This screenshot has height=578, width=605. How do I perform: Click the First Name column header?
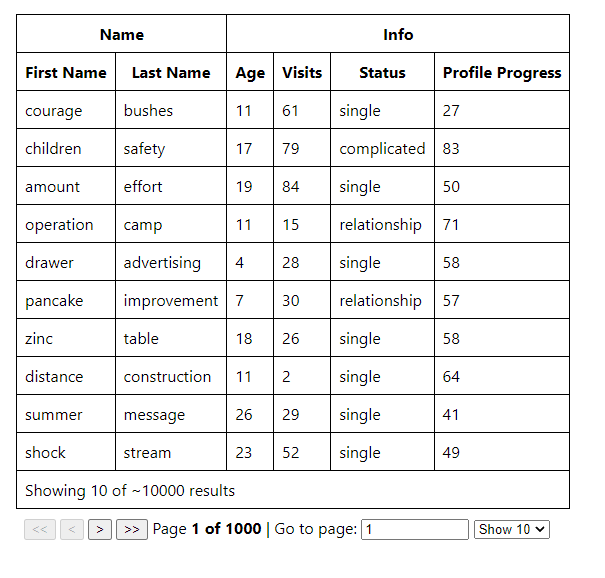[66, 72]
